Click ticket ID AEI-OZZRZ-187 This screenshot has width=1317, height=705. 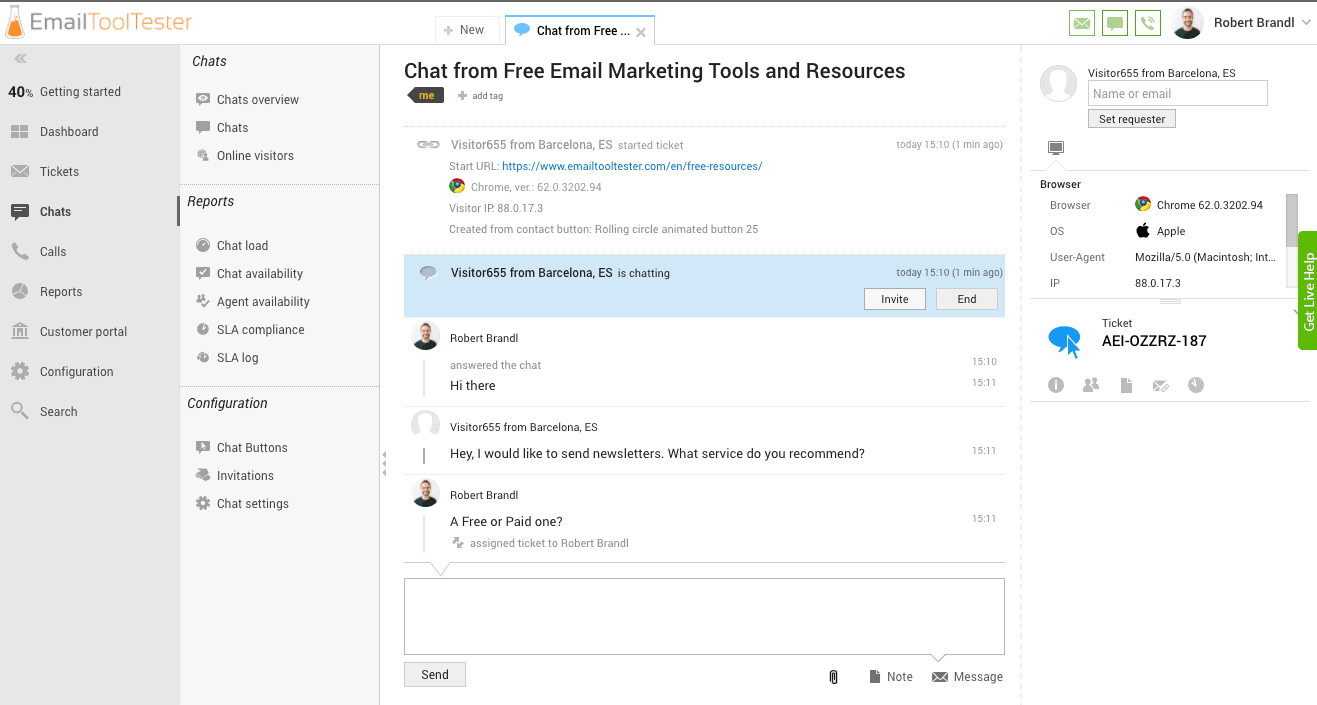tap(1154, 341)
